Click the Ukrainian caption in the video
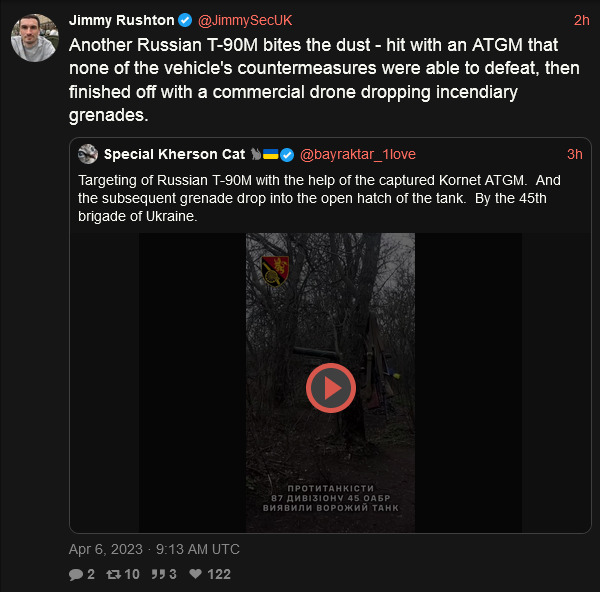600x592 pixels. 330,498
